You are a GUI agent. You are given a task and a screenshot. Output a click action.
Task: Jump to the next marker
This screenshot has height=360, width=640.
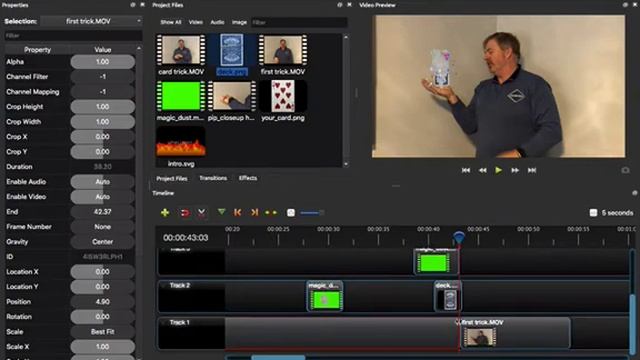point(254,212)
